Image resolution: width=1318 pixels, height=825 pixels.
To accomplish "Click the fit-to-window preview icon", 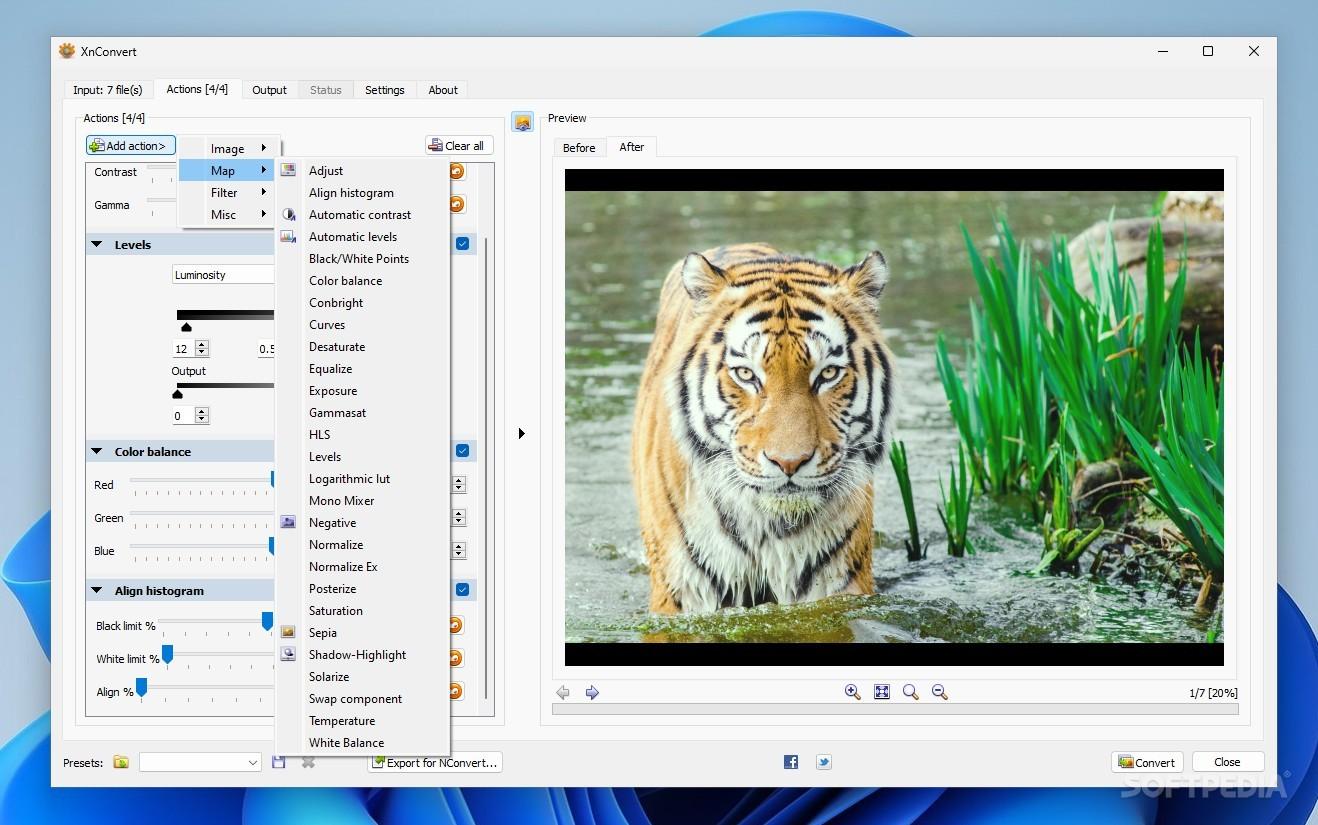I will [881, 692].
